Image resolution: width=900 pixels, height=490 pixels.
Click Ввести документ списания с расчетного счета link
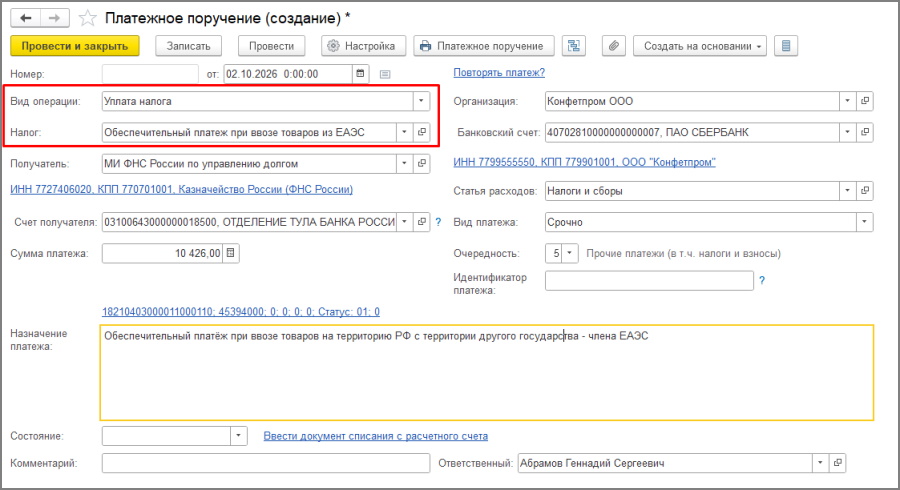(x=375, y=436)
